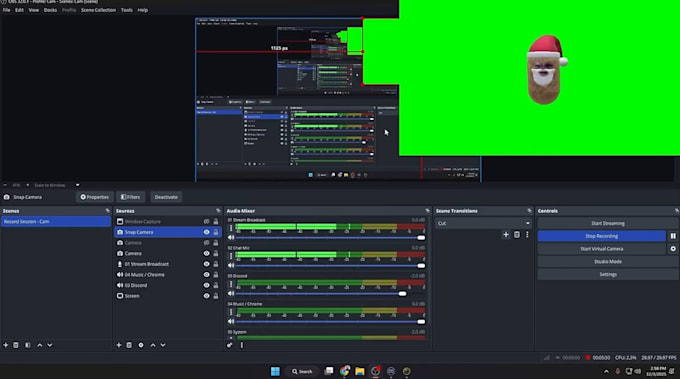Toggle lock on Window Capture source

coord(216,222)
